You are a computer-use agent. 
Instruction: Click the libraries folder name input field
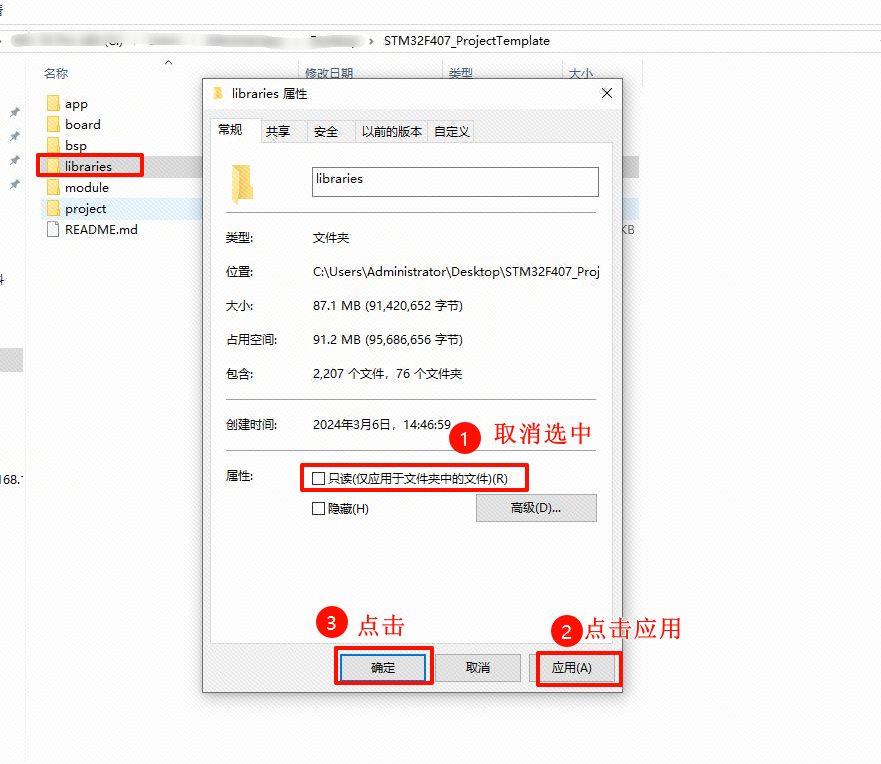pyautogui.click(x=455, y=181)
